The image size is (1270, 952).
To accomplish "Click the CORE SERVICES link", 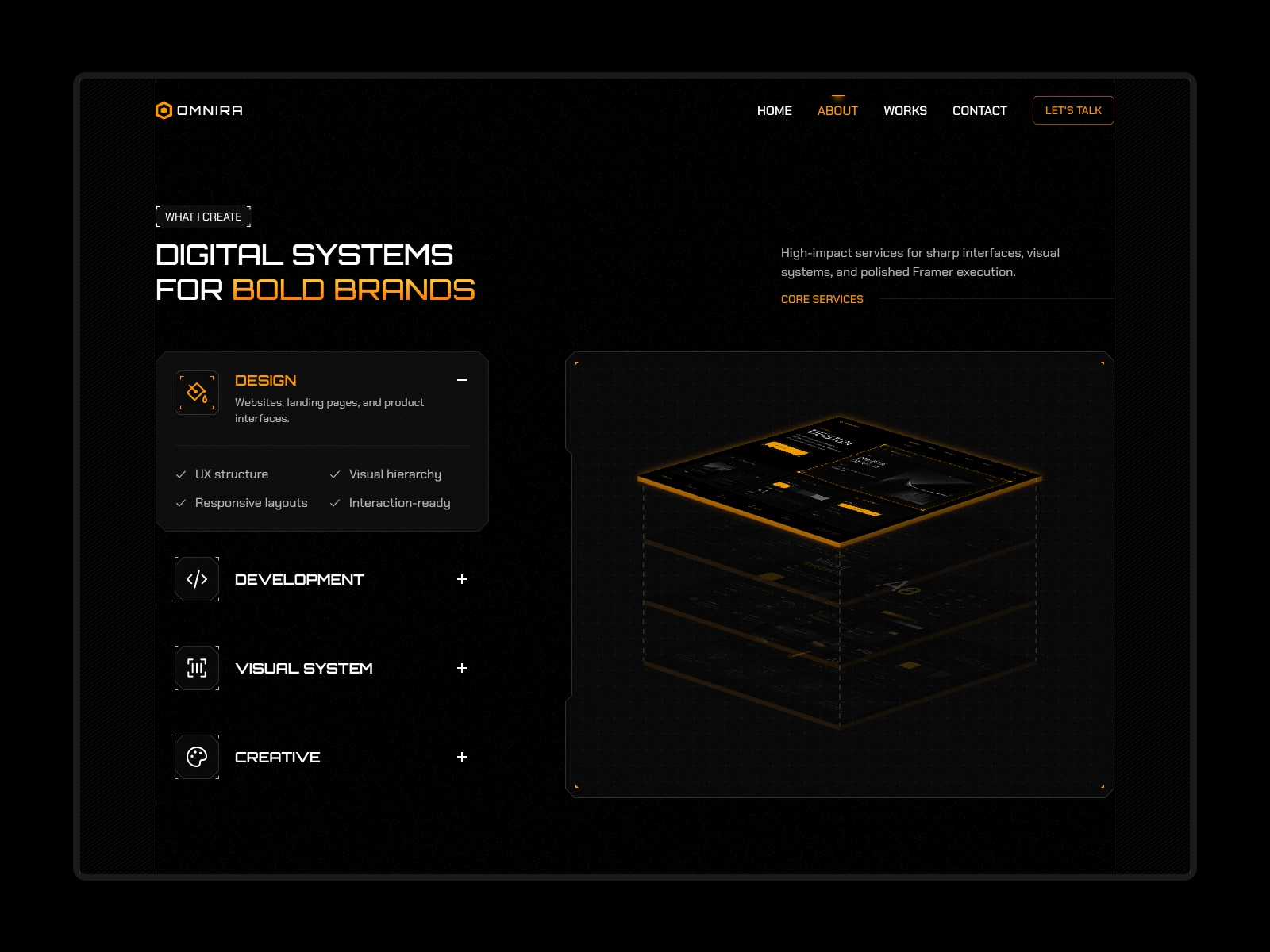I will click(822, 299).
